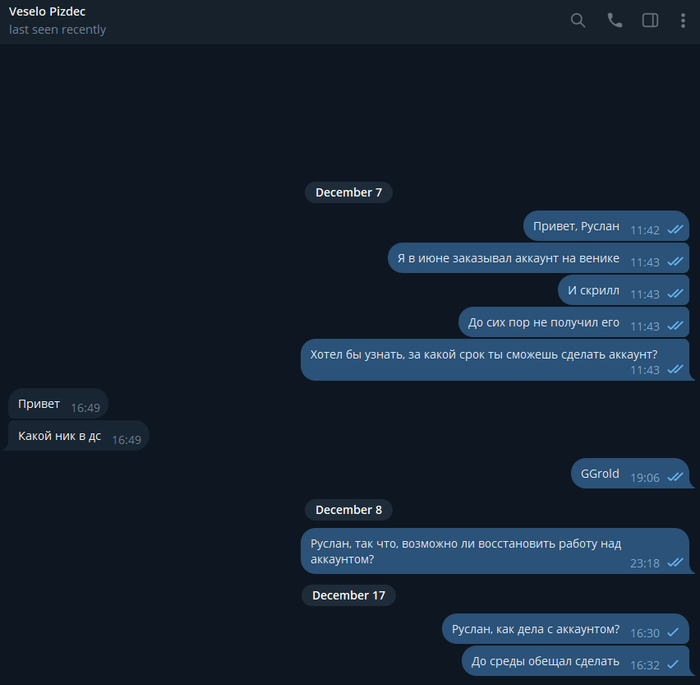Select the 'Привет, Руслан' message bubble

pos(606,226)
